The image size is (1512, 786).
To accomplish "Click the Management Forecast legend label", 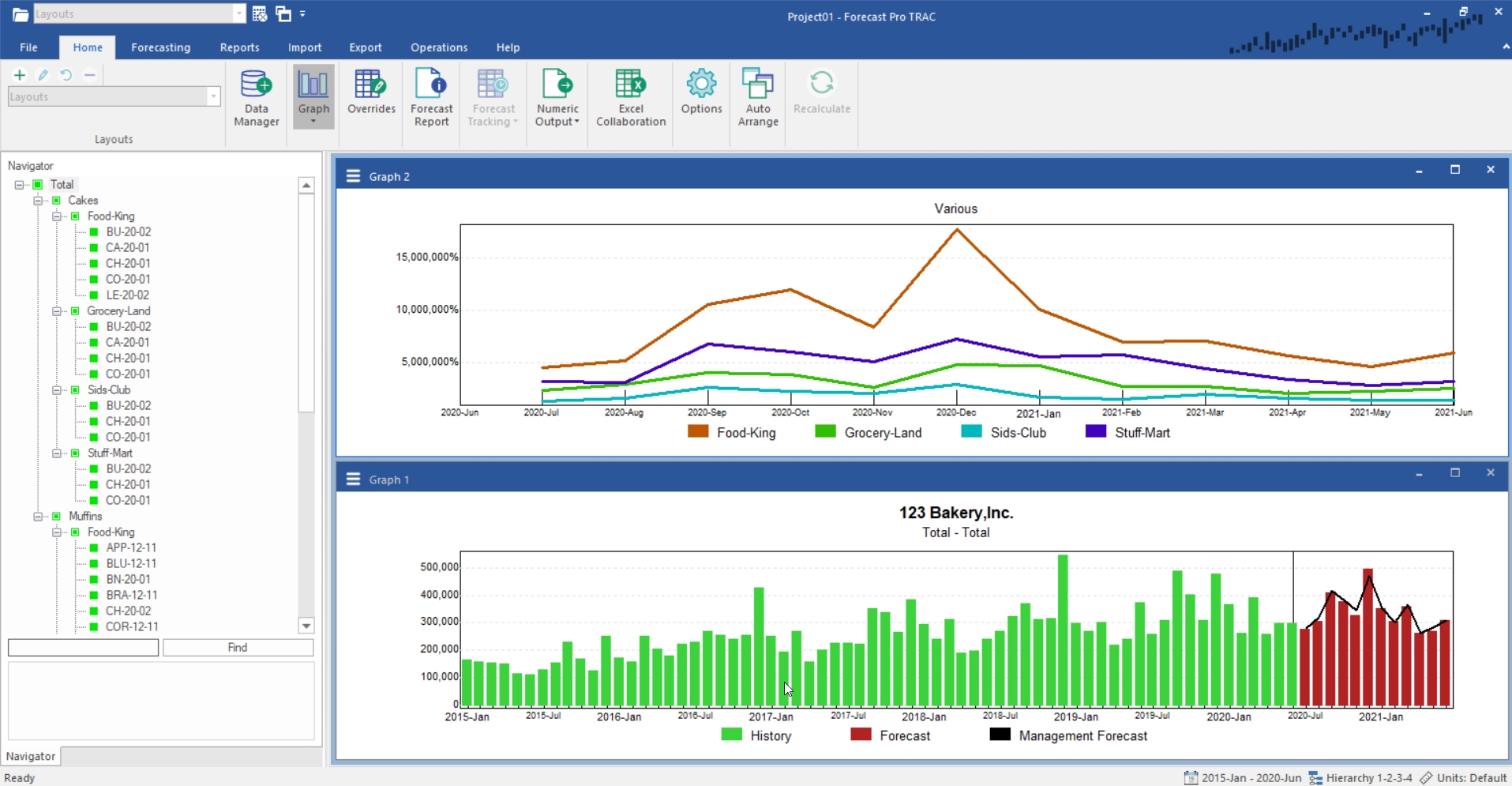I will click(1083, 736).
